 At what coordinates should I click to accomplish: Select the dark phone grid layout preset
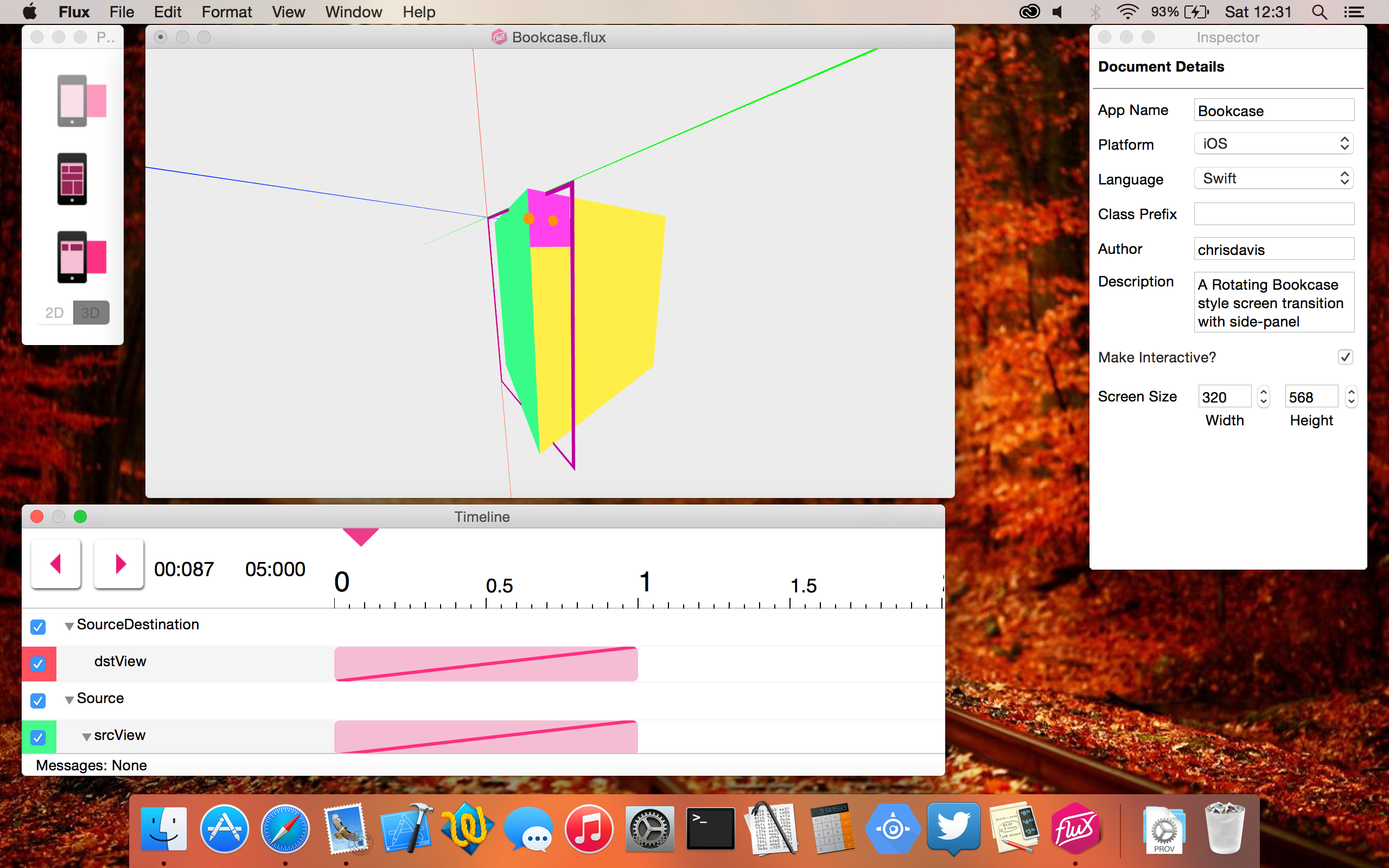(x=72, y=178)
